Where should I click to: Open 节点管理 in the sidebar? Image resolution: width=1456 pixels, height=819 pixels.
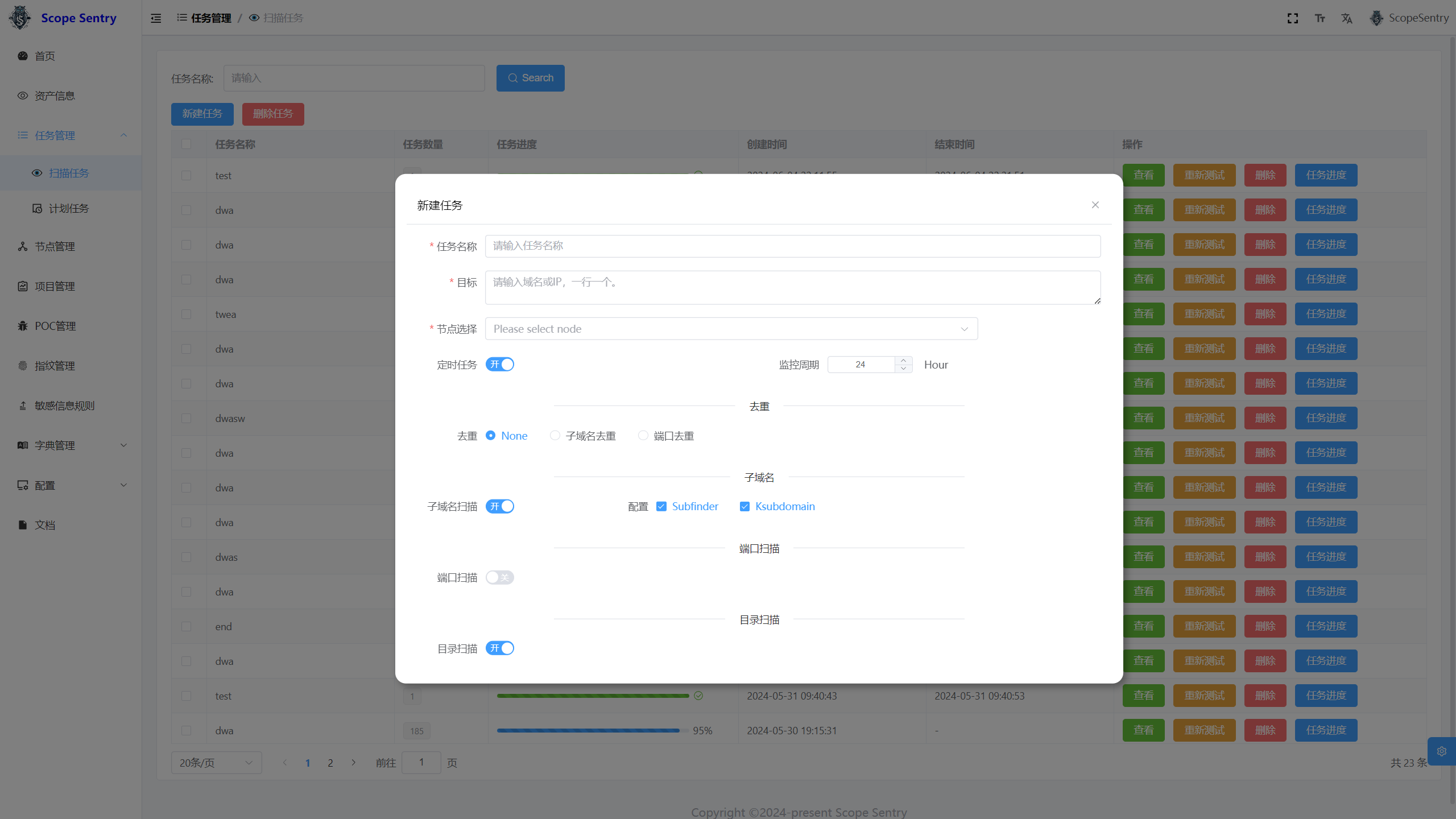[55, 246]
